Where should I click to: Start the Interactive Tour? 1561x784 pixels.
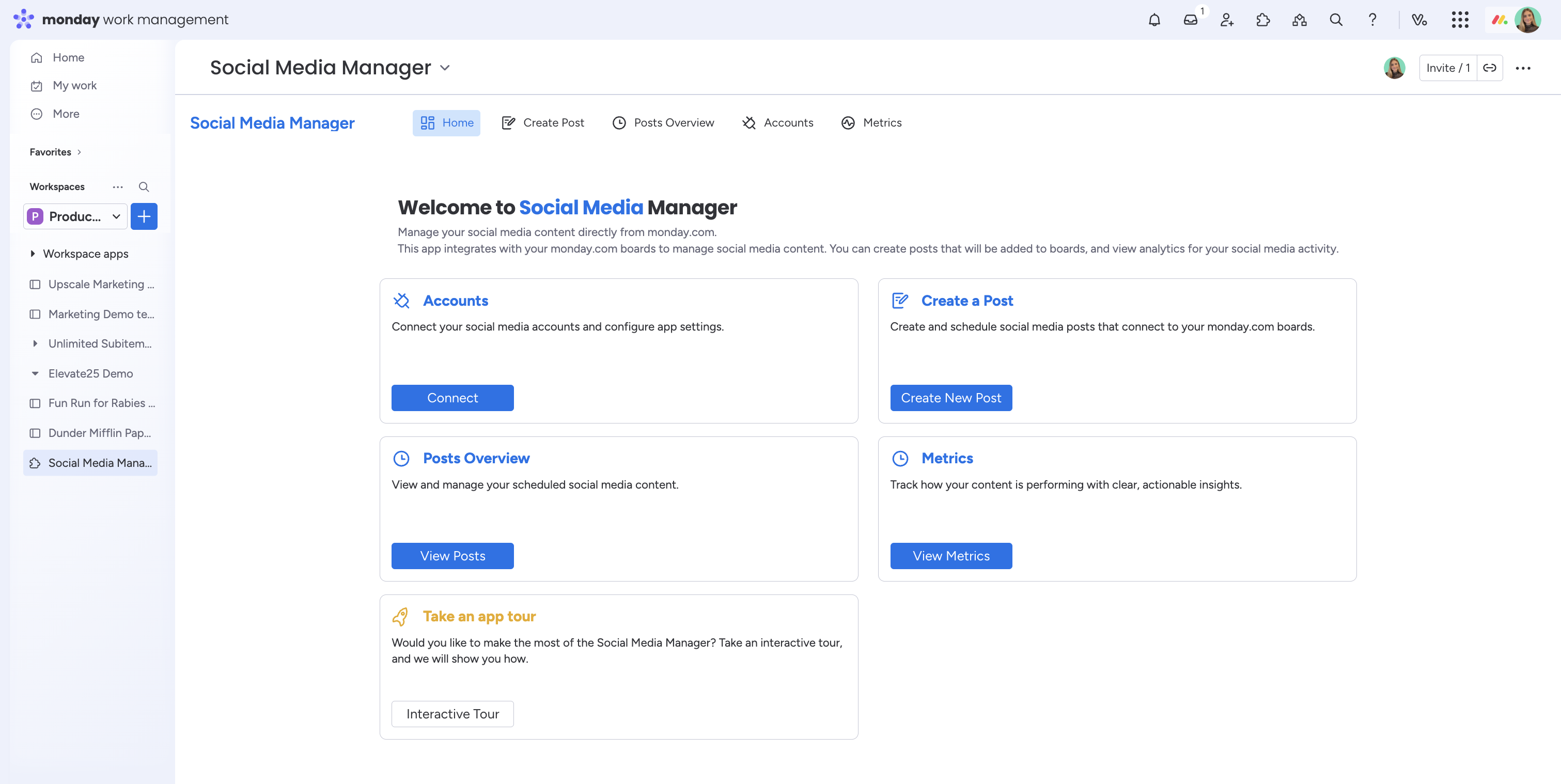tap(452, 714)
